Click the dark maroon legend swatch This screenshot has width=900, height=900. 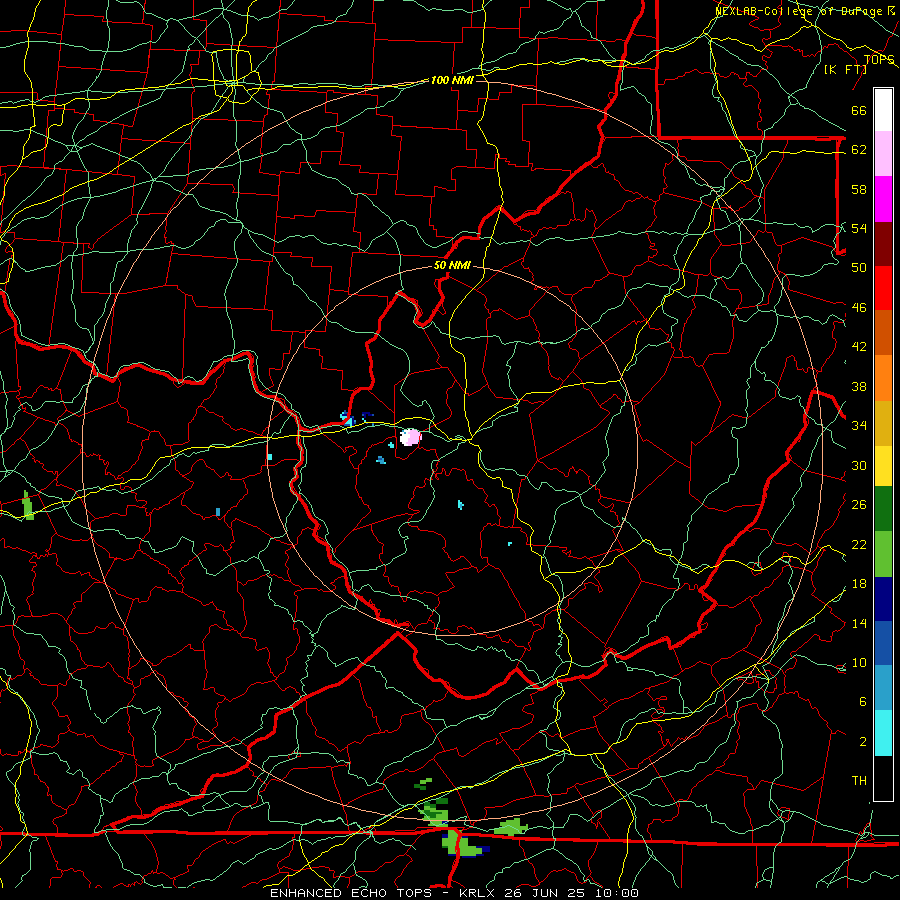click(883, 244)
